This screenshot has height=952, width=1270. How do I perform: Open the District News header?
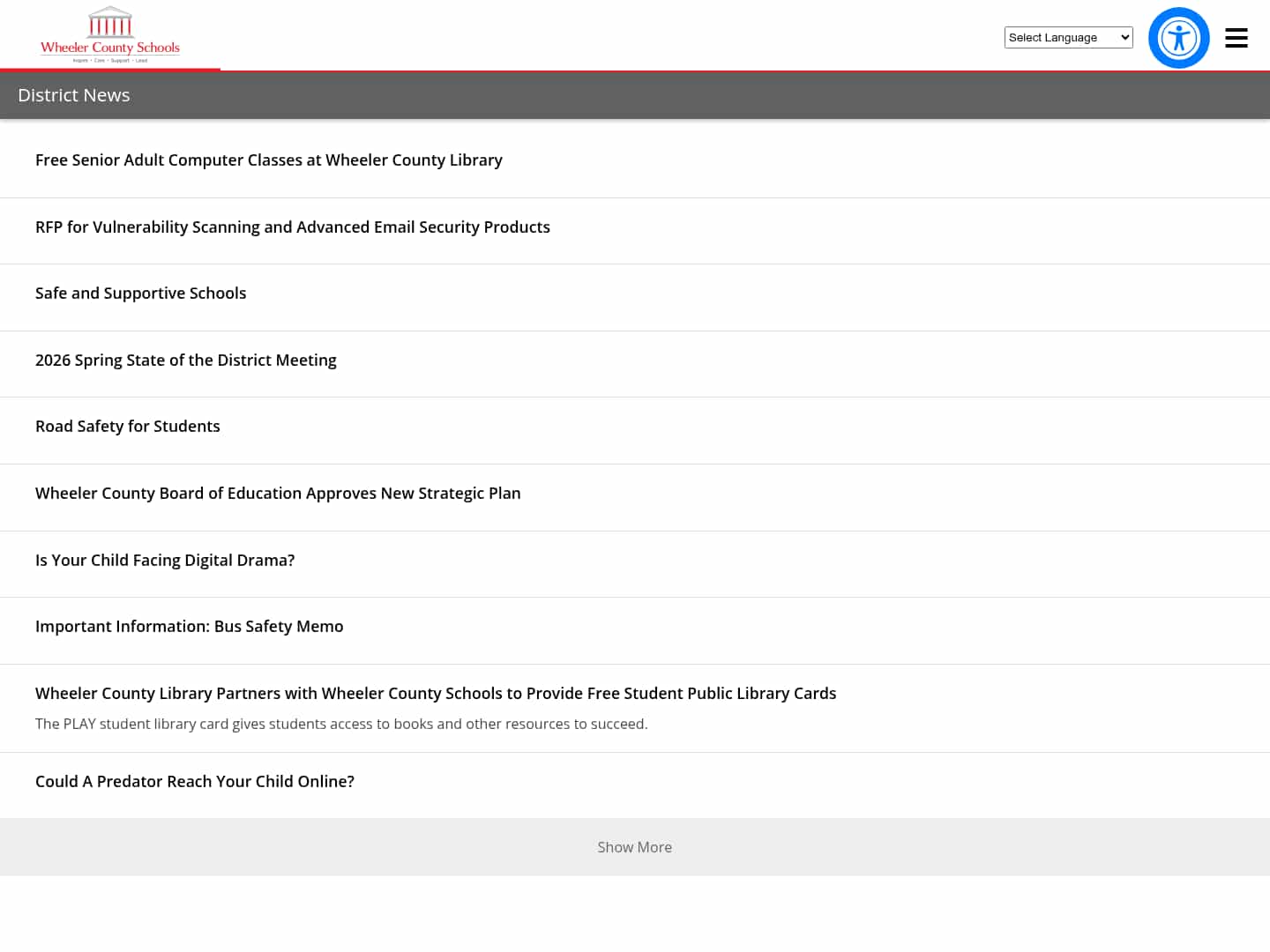click(74, 95)
